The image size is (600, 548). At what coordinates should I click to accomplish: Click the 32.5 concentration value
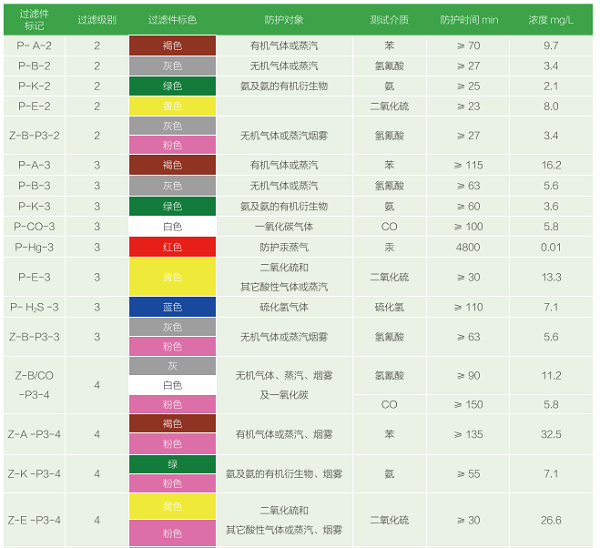pos(551,434)
